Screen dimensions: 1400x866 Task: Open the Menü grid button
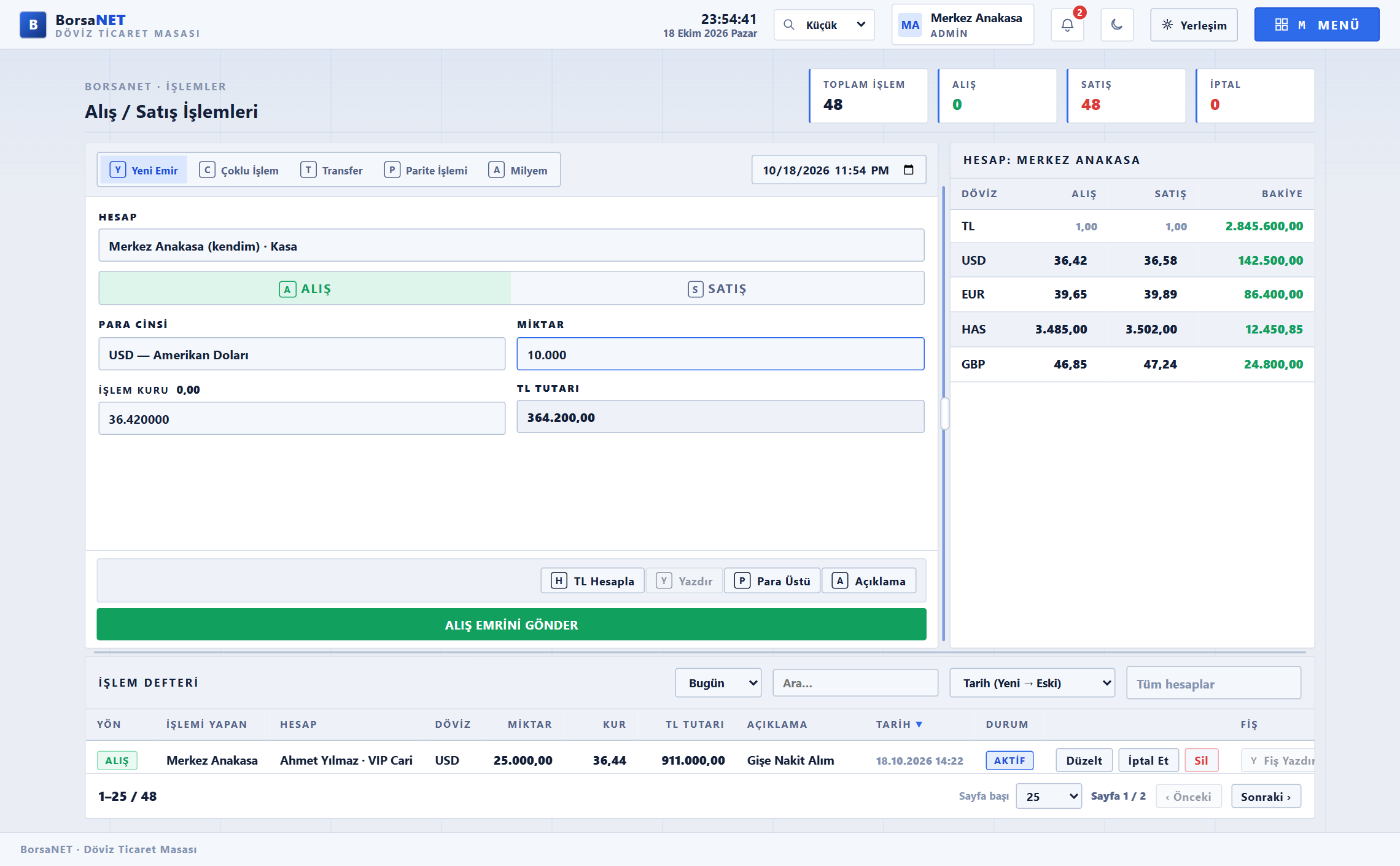[1316, 25]
